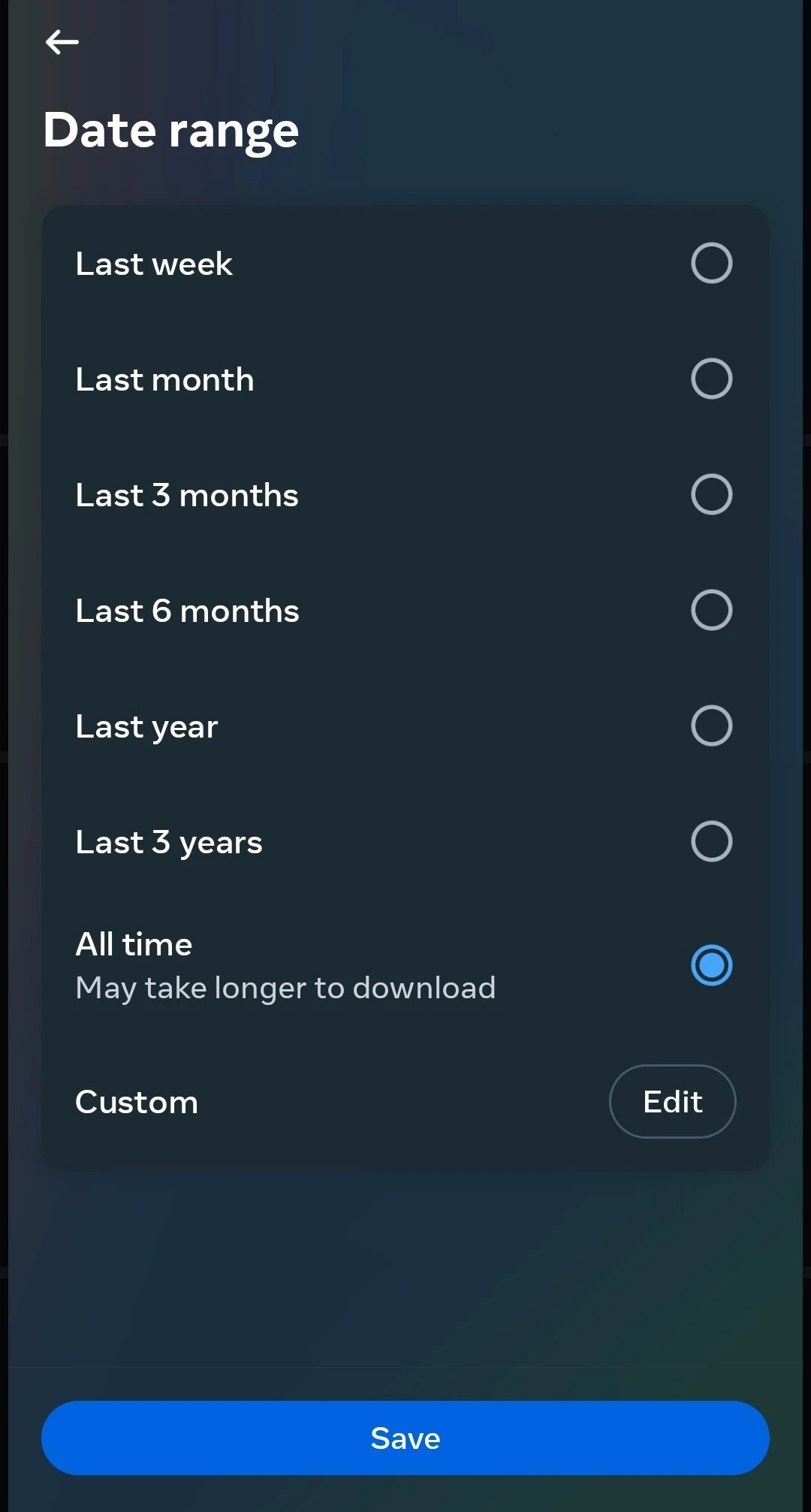The image size is (811, 1512).
Task: Turn on the Last 3 years radio button
Action: pos(711,841)
